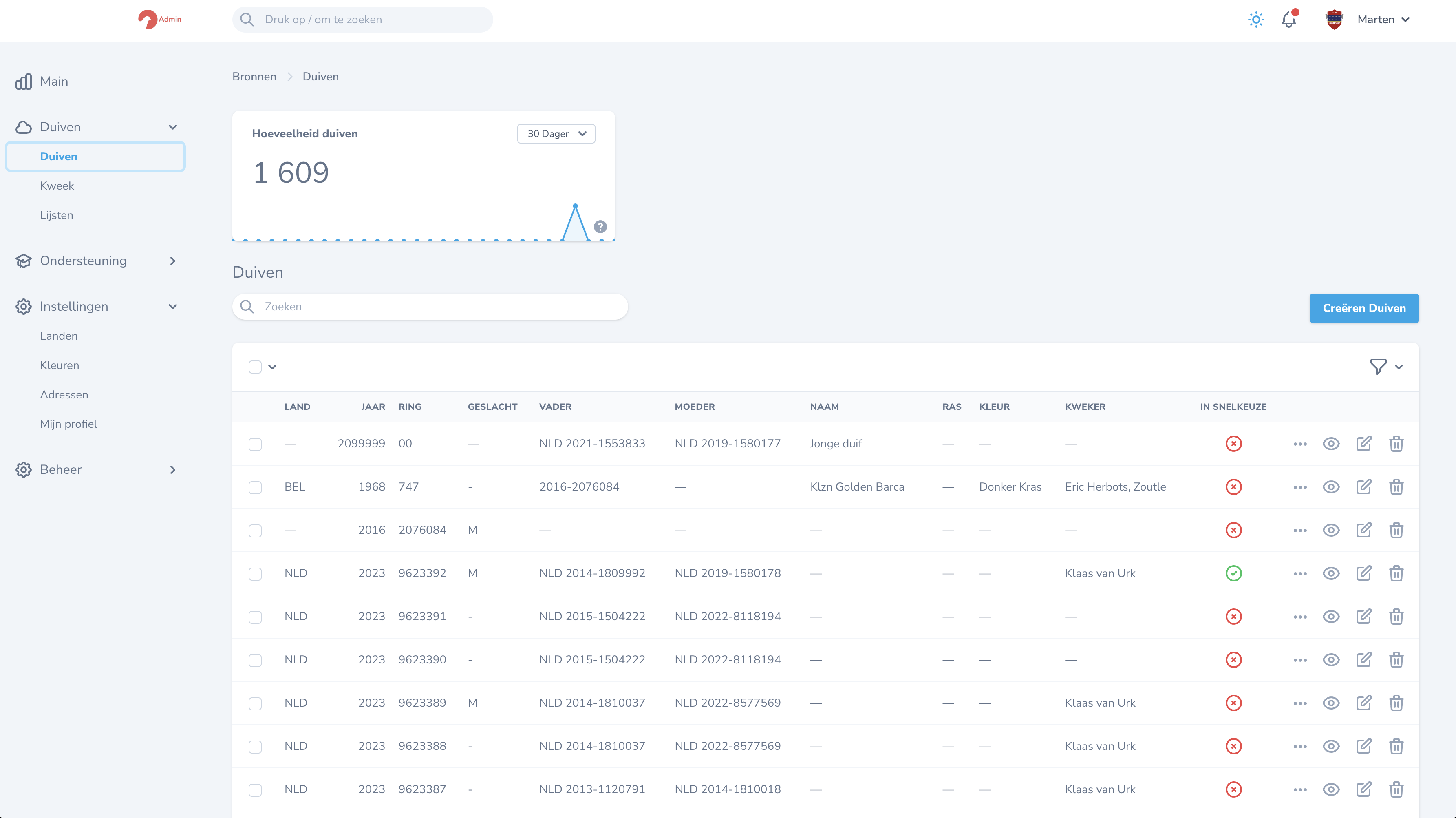1456x818 pixels.
Task: Open Kleuren settings page
Action: point(60,365)
